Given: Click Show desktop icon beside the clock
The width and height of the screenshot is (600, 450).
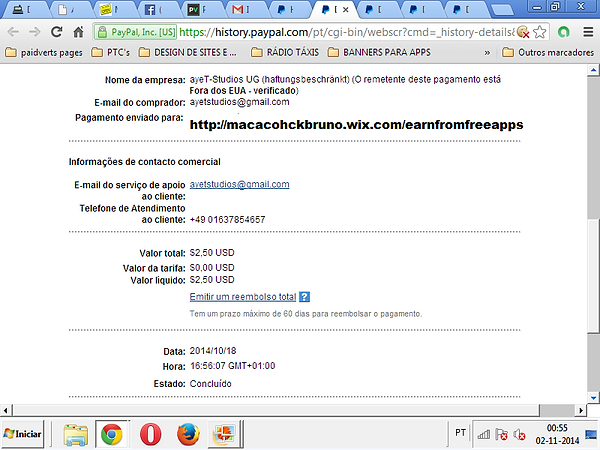Looking at the screenshot, I should [x=591, y=434].
